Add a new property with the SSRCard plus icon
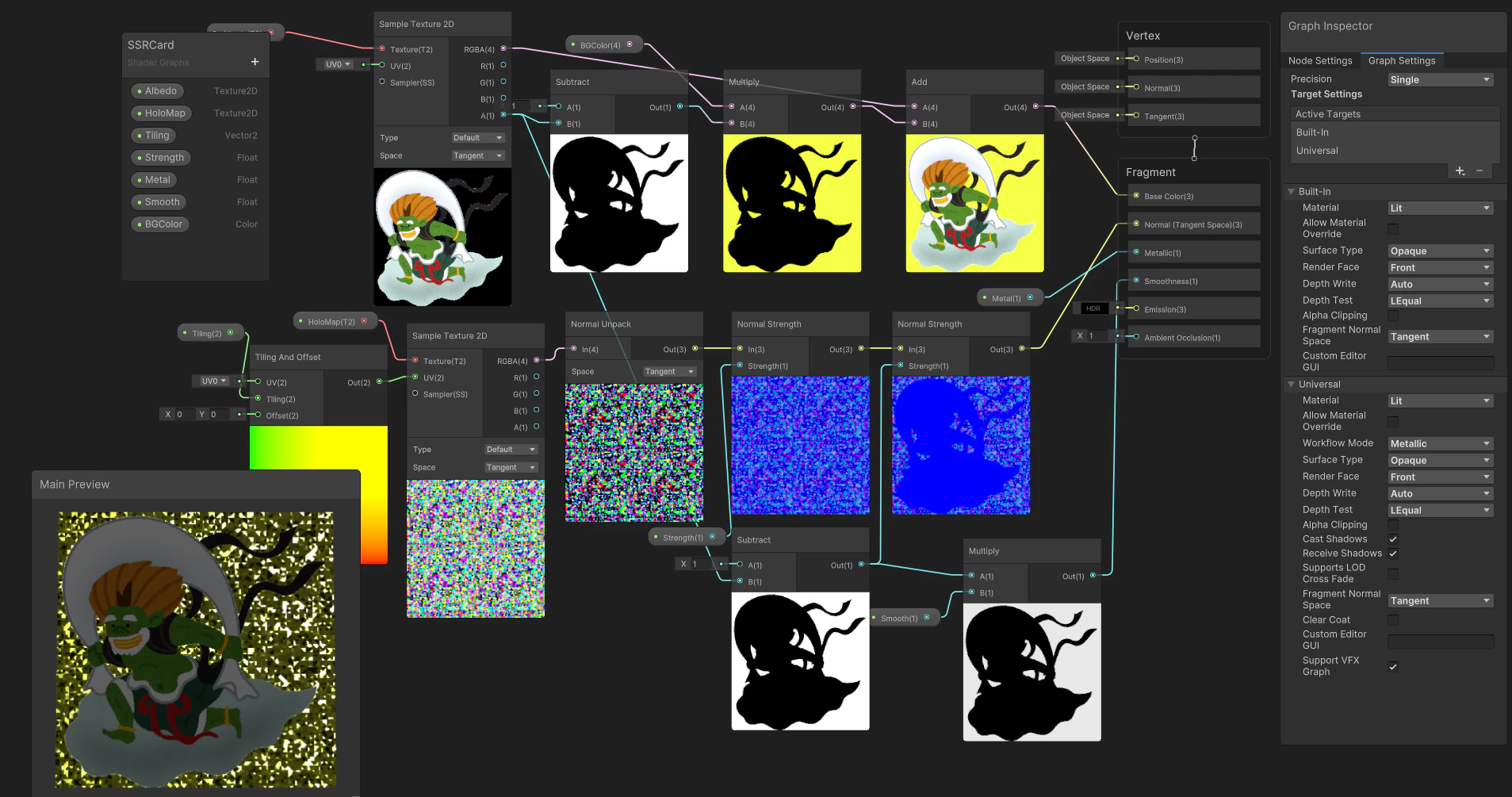This screenshot has width=1512, height=797. pyautogui.click(x=255, y=62)
